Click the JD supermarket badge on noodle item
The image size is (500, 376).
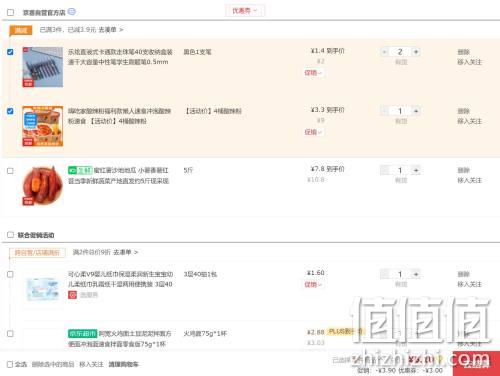(82, 333)
